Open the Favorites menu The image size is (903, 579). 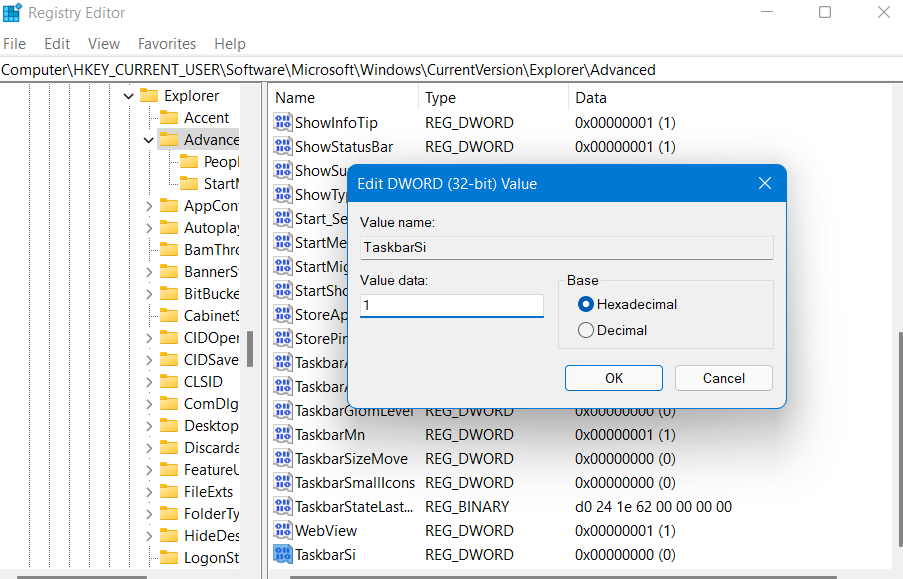pos(166,43)
